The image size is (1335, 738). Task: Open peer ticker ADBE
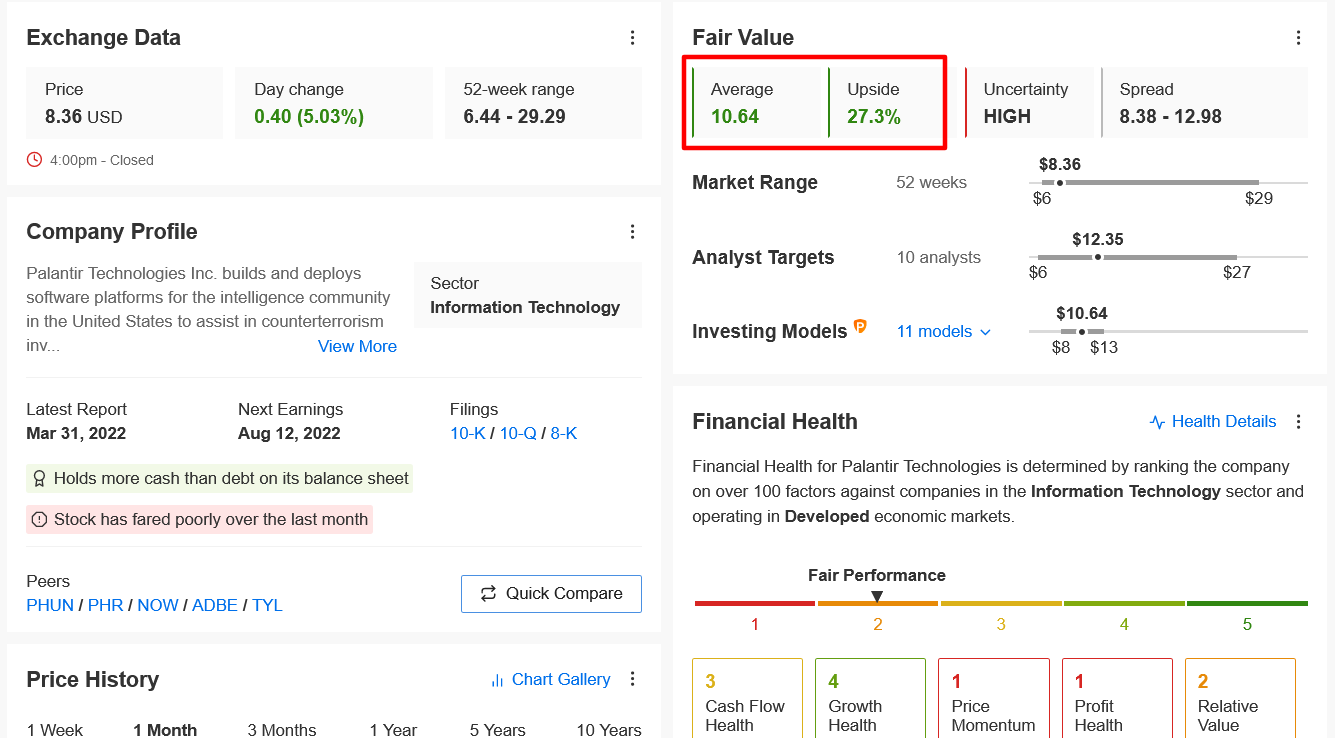tap(215, 605)
